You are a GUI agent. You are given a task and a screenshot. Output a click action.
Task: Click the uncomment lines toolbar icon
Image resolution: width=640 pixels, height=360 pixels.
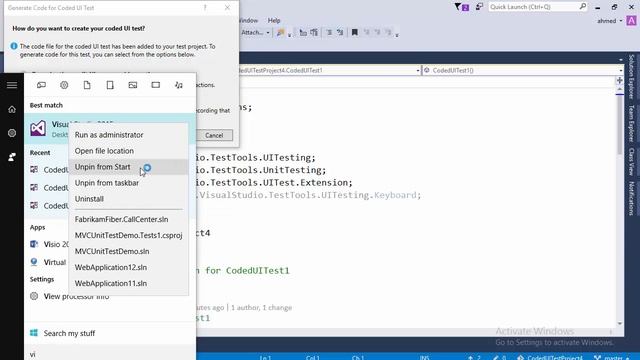tap(340, 32)
